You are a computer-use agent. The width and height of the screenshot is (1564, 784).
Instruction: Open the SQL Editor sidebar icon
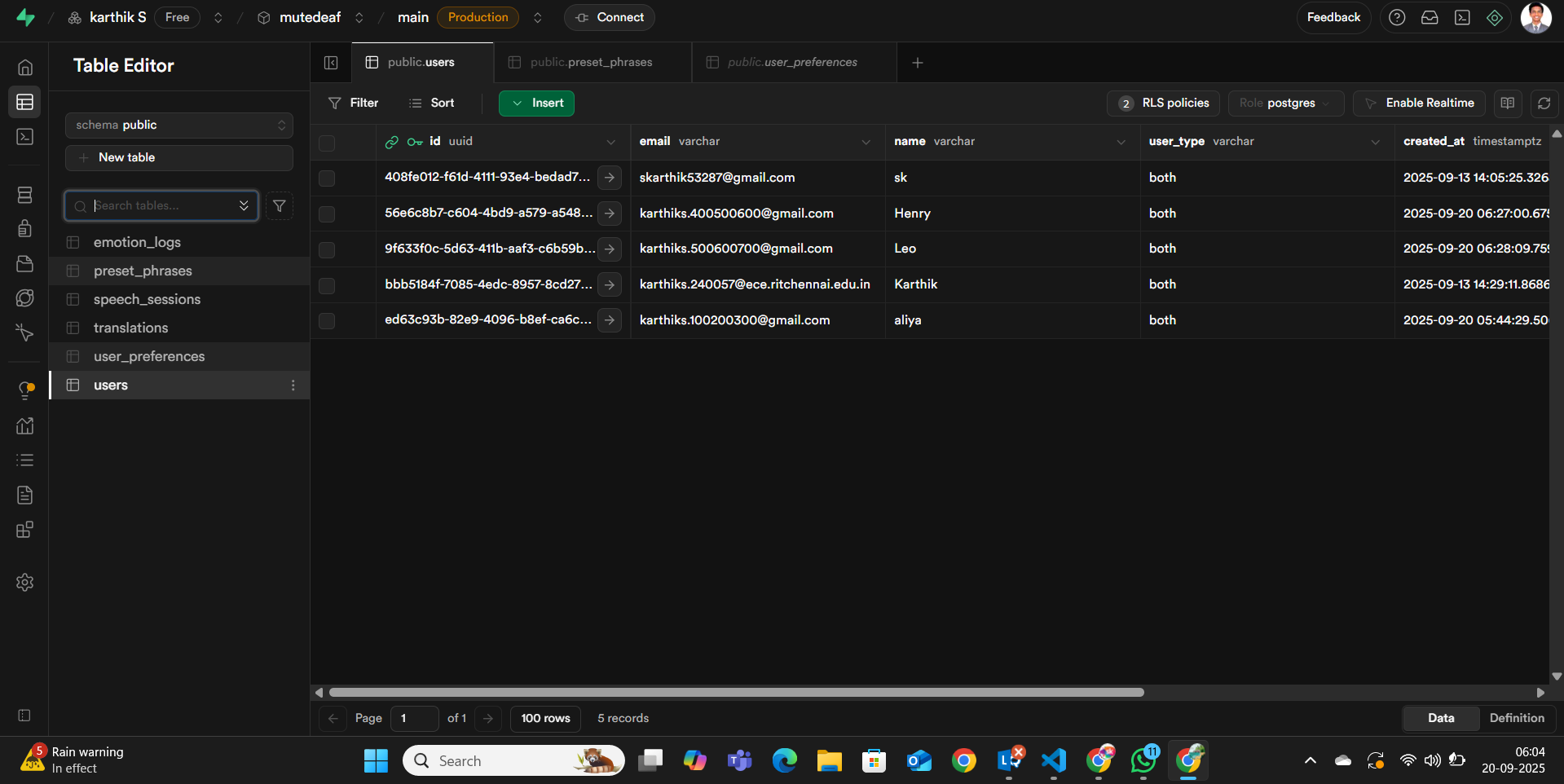pyautogui.click(x=25, y=136)
